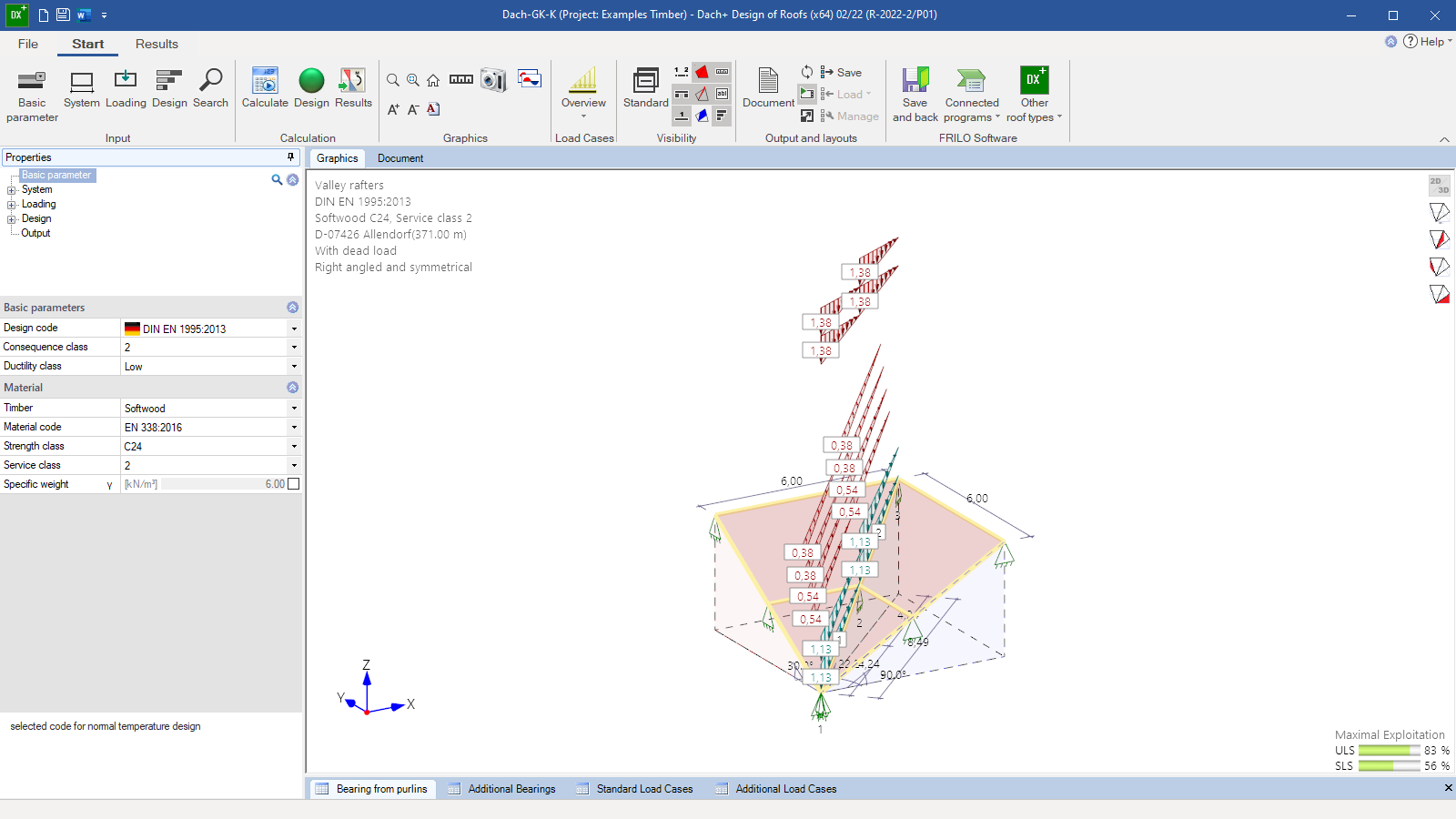The width and height of the screenshot is (1456, 819).
Task: Toggle the abl text label visibility
Action: point(722,94)
